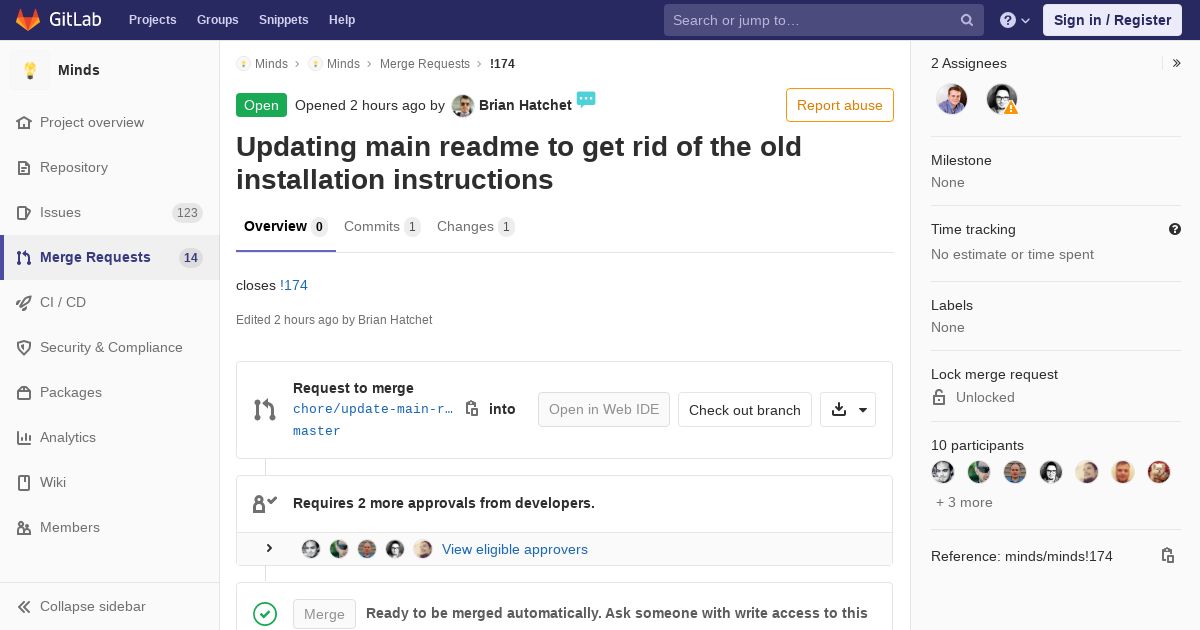Open CI / CD section
1200x630 pixels.
pos(63,302)
